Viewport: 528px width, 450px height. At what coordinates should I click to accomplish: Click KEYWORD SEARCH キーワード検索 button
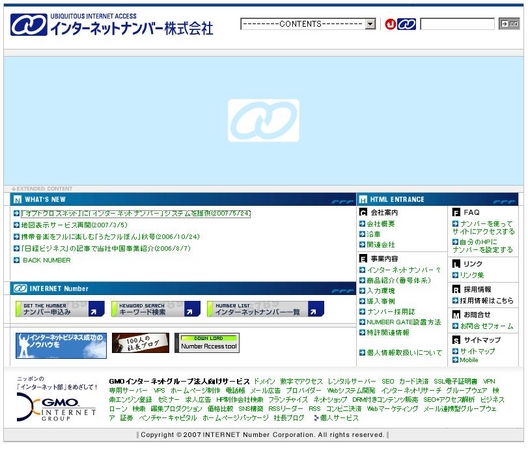tap(156, 309)
